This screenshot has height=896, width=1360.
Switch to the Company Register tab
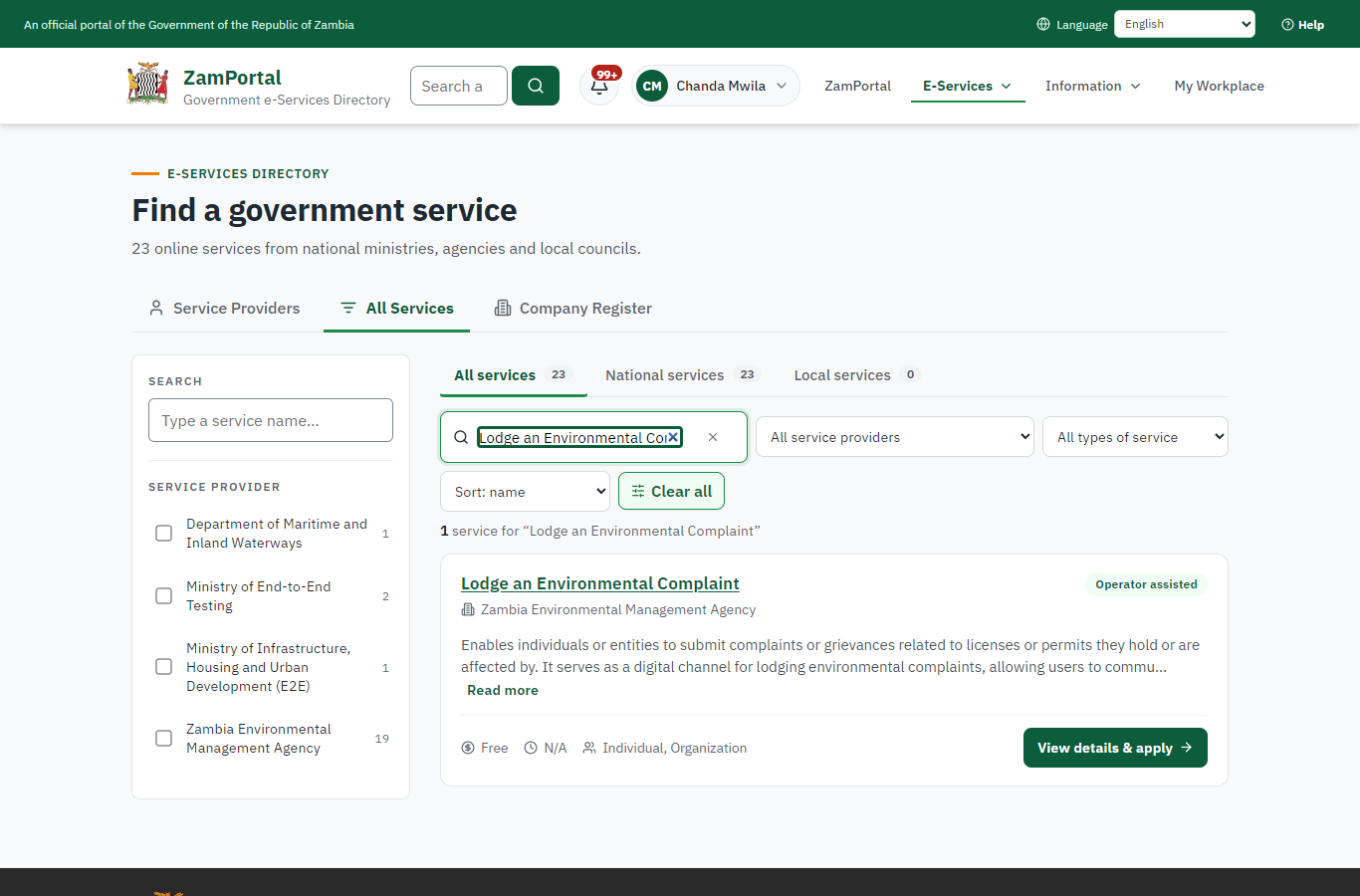573,308
